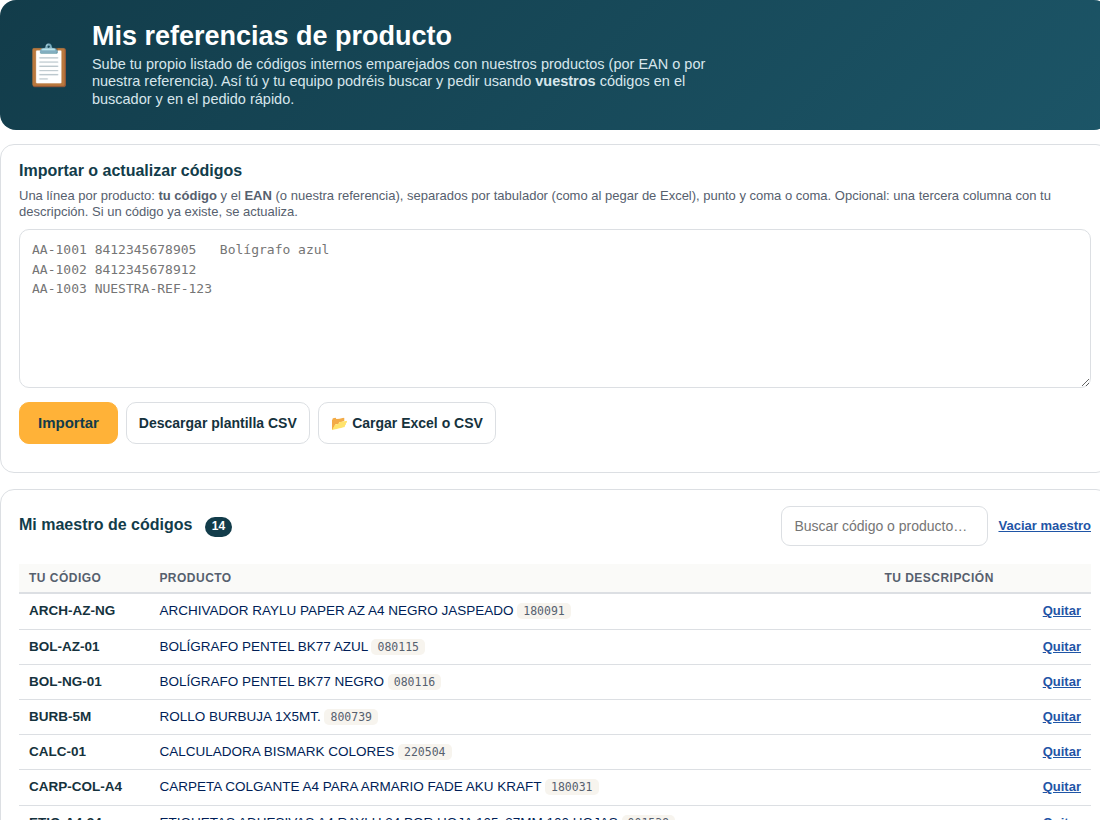Click the BOLÍGRAFO PENTEL BK77 NEGRO product name

pyautogui.click(x=271, y=682)
